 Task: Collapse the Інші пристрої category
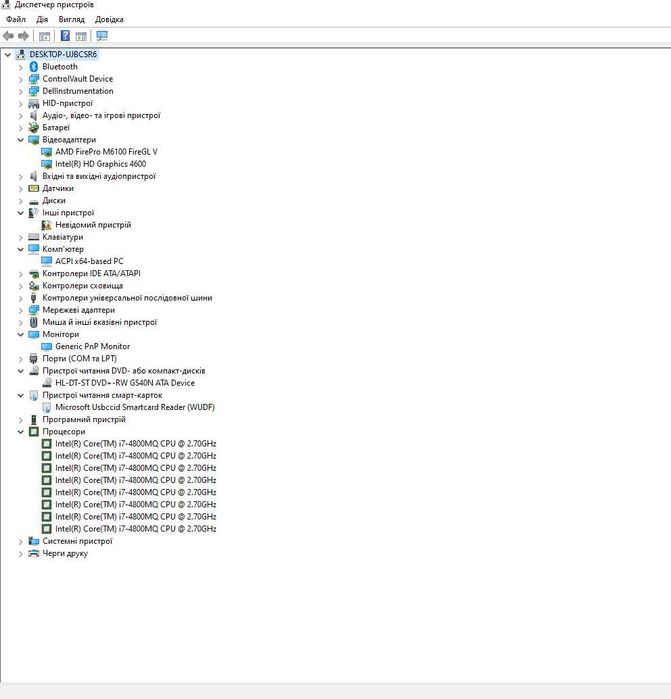click(x=21, y=213)
